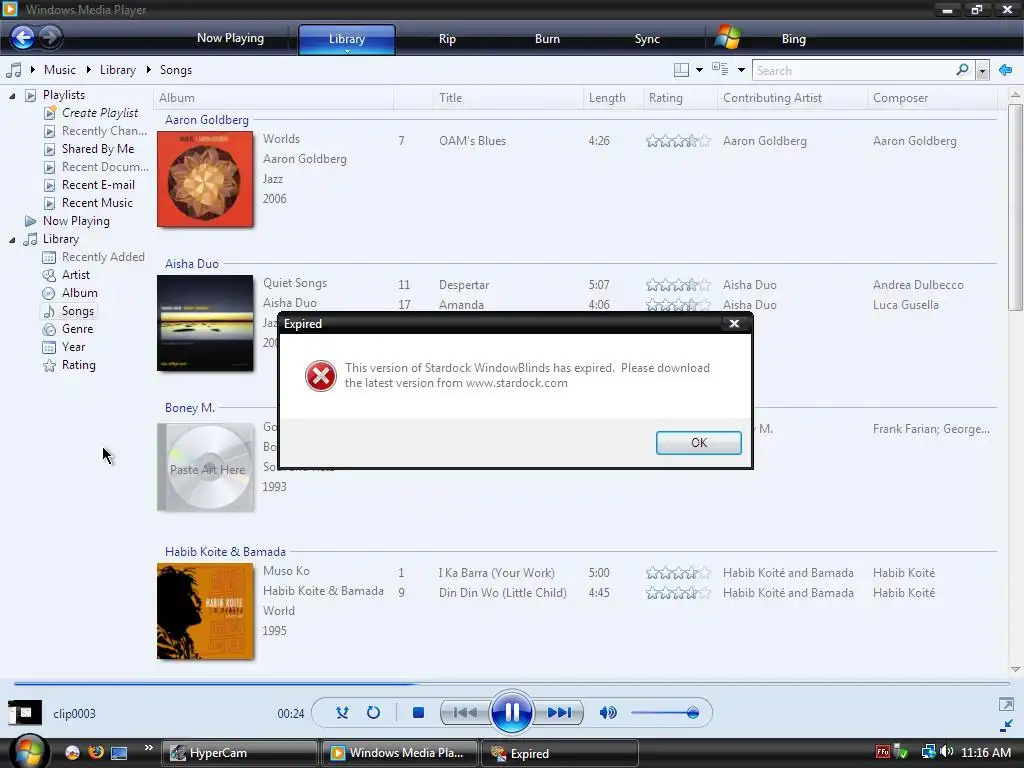Click Library in the breadcrumb path
Image resolution: width=1024 pixels, height=768 pixels.
coord(118,70)
